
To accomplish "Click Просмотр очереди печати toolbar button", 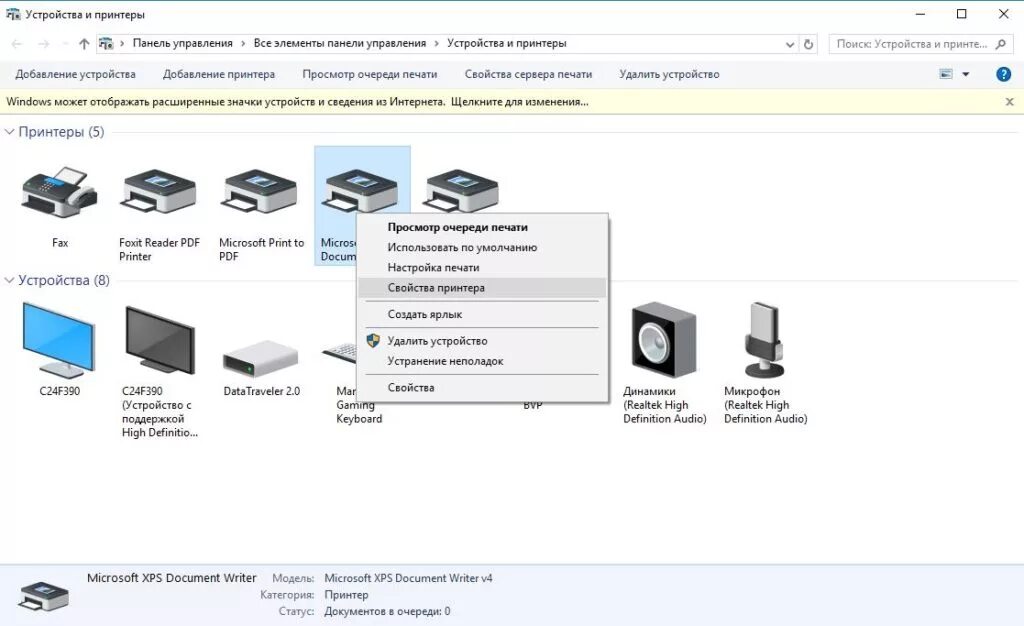I will [x=370, y=74].
